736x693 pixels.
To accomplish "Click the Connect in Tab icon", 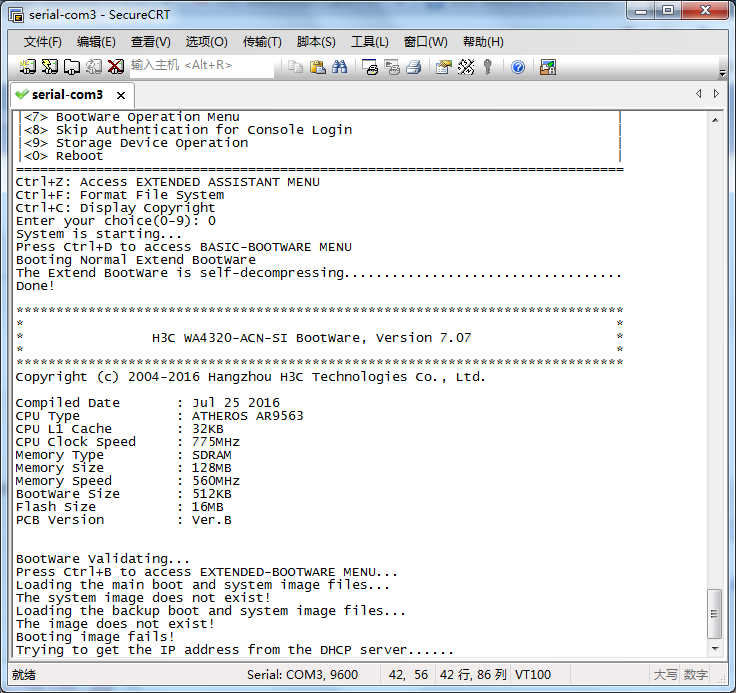I will pyautogui.click(x=72, y=67).
